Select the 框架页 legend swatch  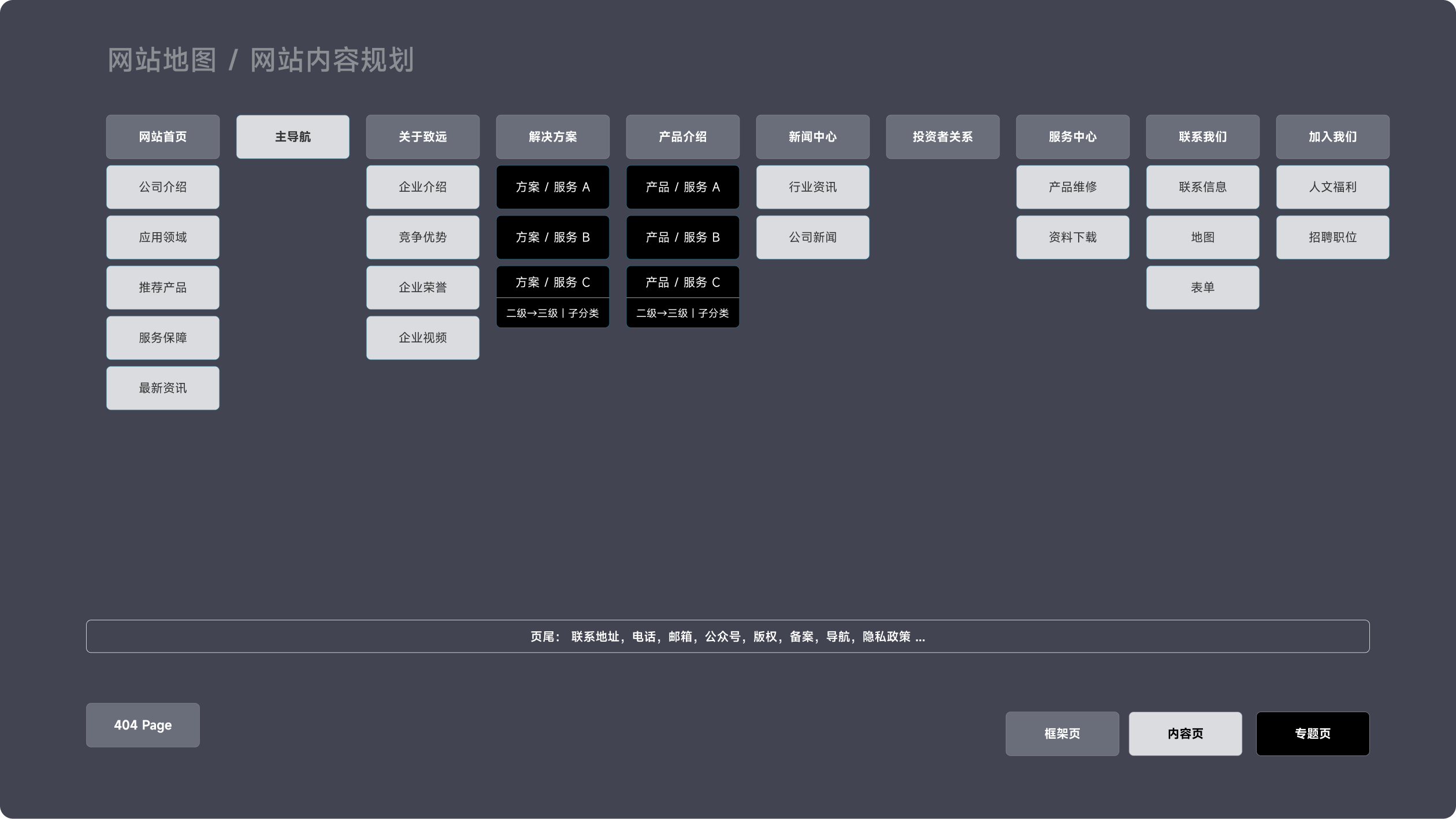[1062, 734]
